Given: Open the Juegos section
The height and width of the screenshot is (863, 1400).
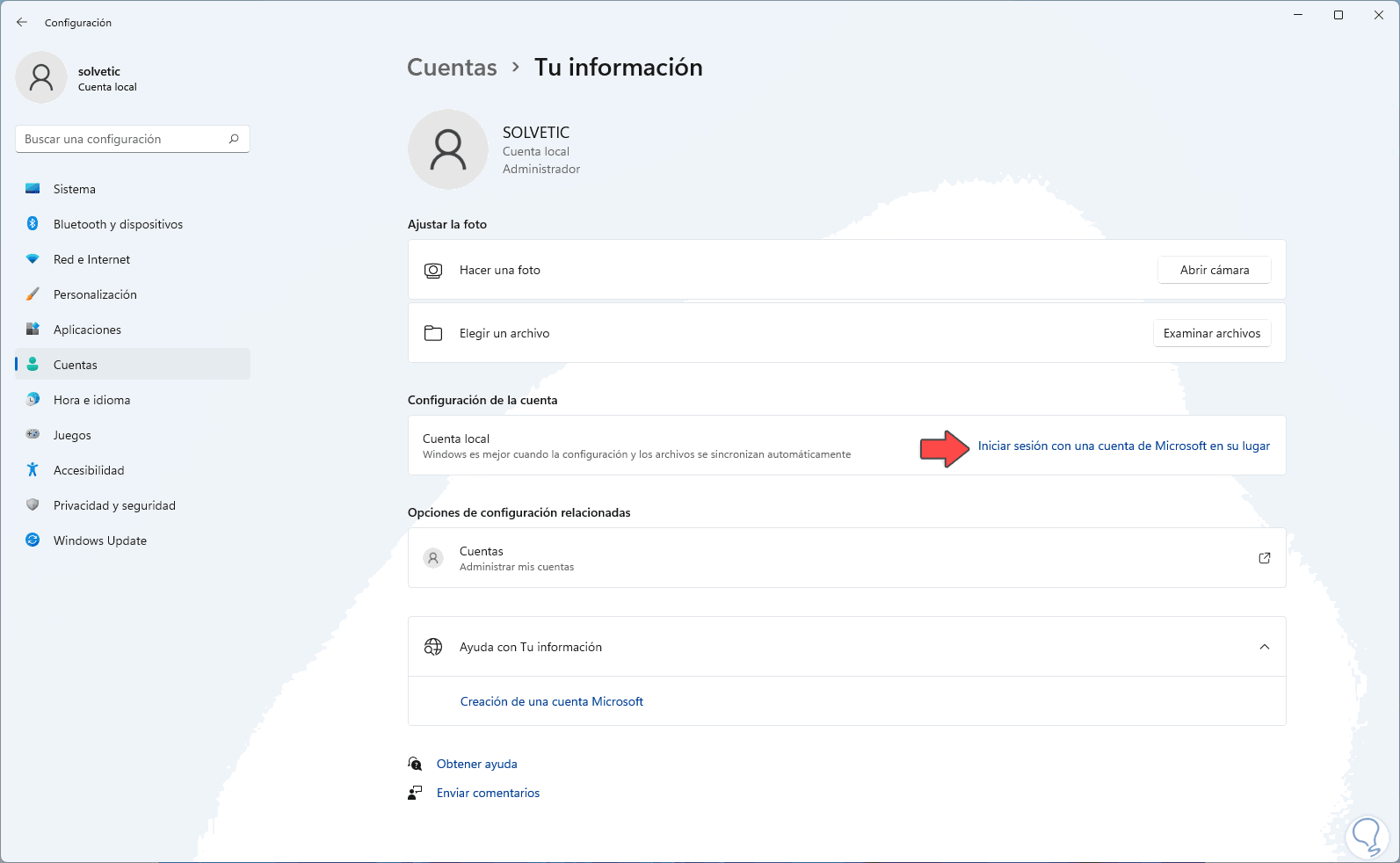Looking at the screenshot, I should pyautogui.click(x=133, y=435).
